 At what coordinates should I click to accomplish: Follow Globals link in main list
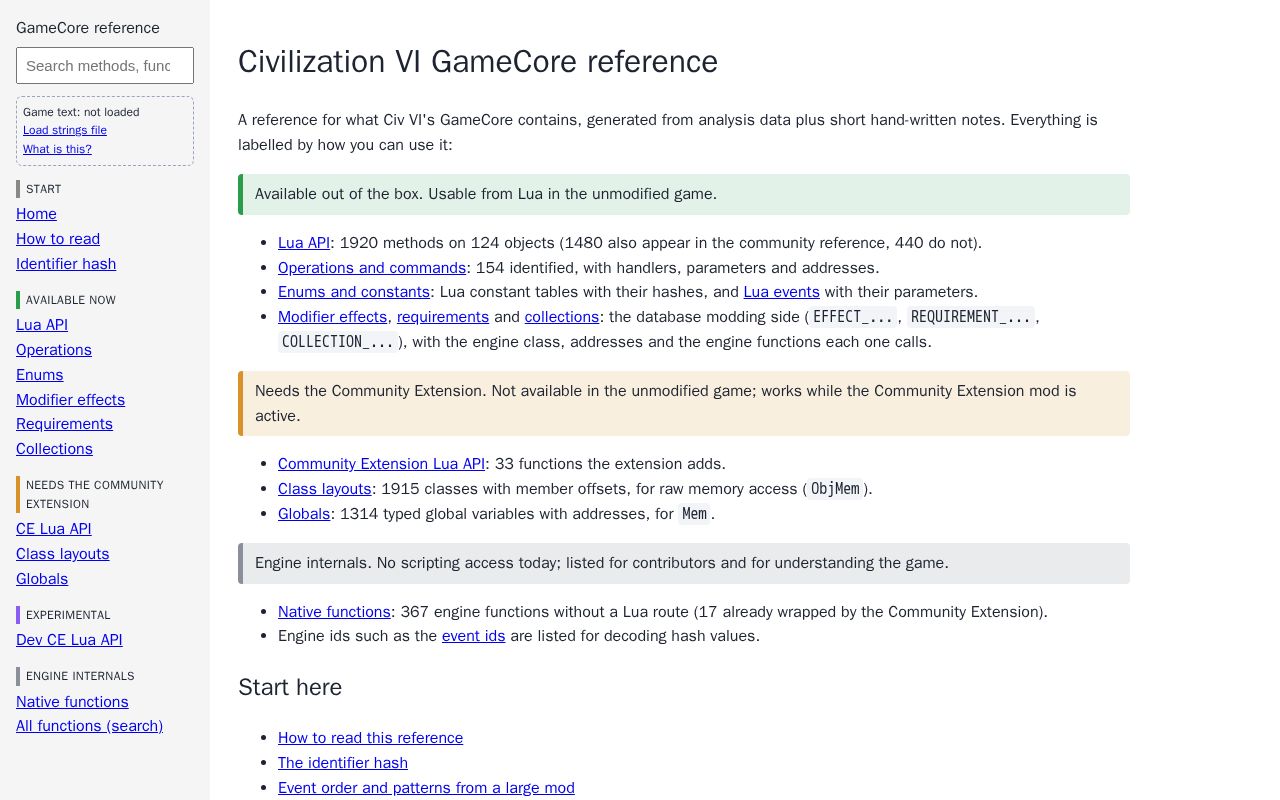[304, 514]
